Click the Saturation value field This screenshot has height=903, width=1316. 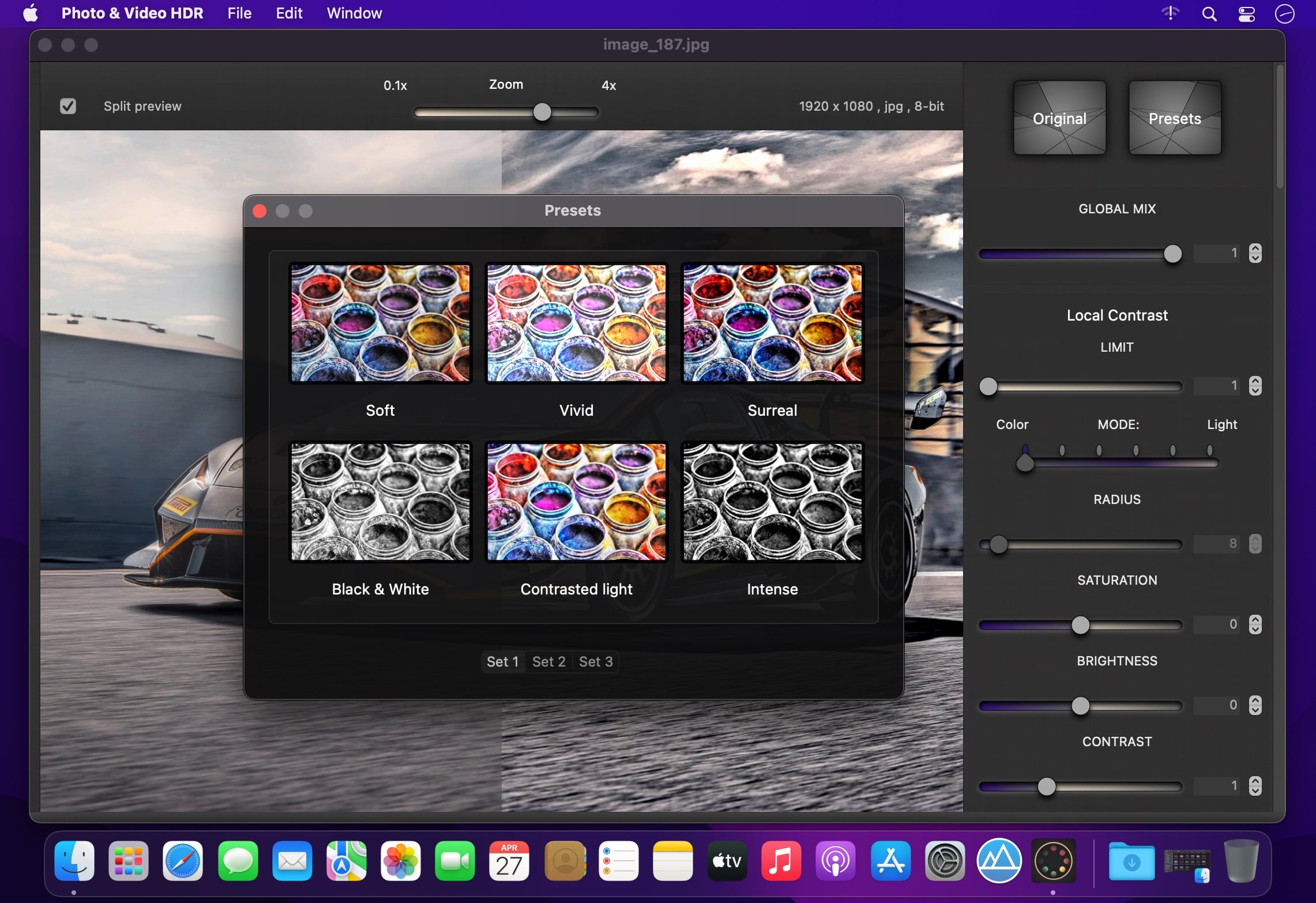tap(1218, 624)
